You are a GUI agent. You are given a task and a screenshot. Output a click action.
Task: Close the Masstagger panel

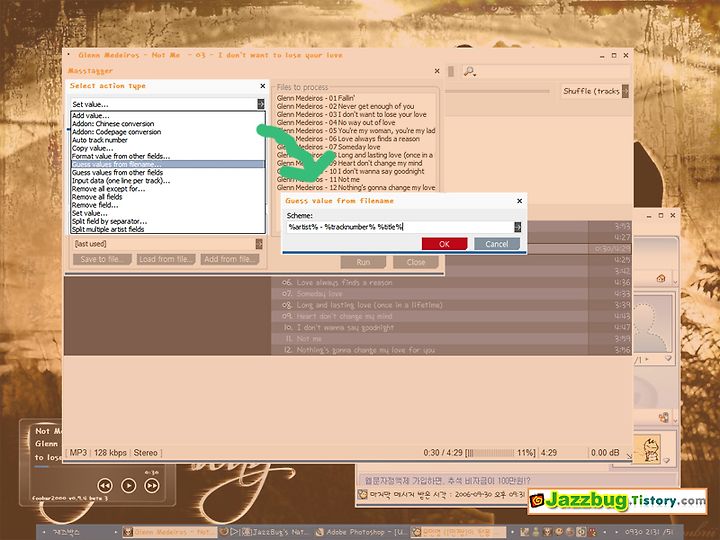tap(437, 71)
